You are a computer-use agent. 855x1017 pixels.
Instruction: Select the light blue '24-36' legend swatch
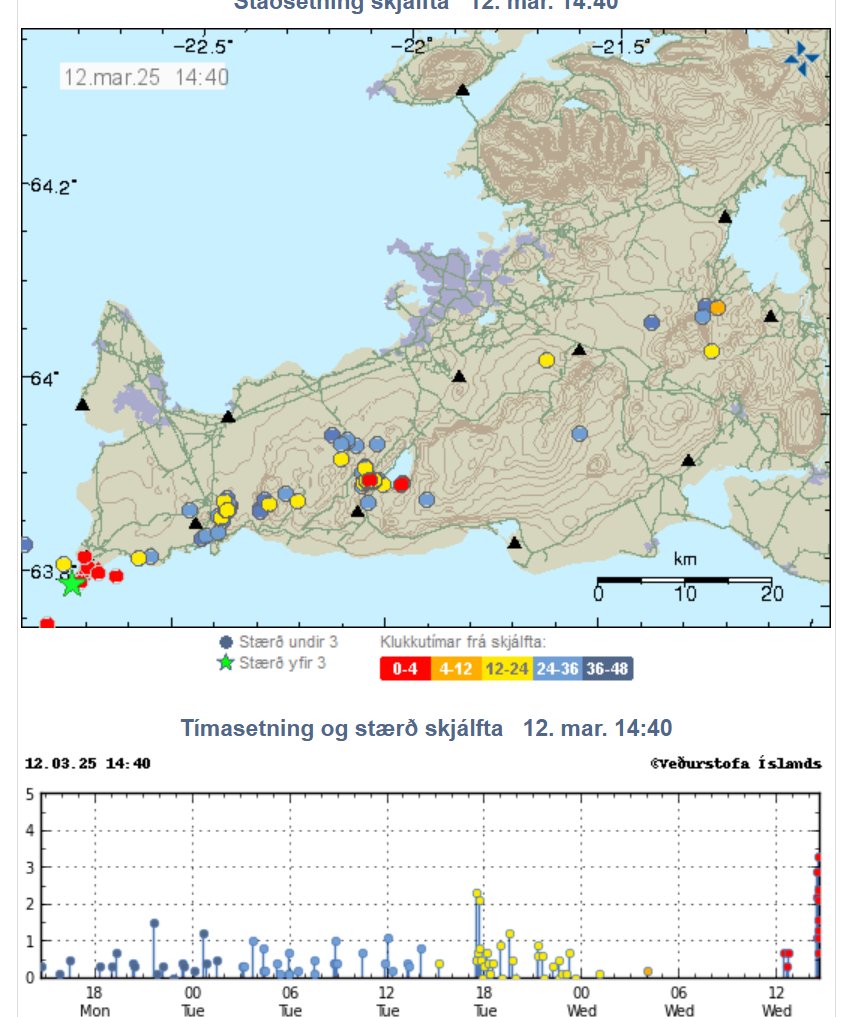point(557,668)
